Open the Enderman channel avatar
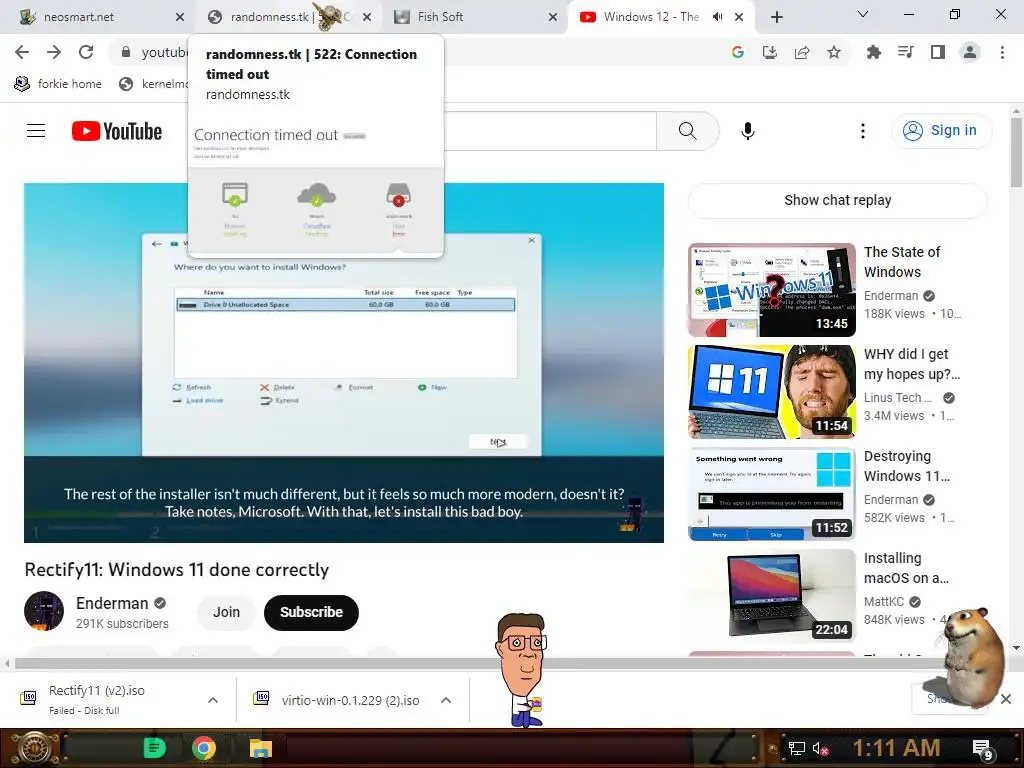The width and height of the screenshot is (1024, 768). [x=44, y=611]
